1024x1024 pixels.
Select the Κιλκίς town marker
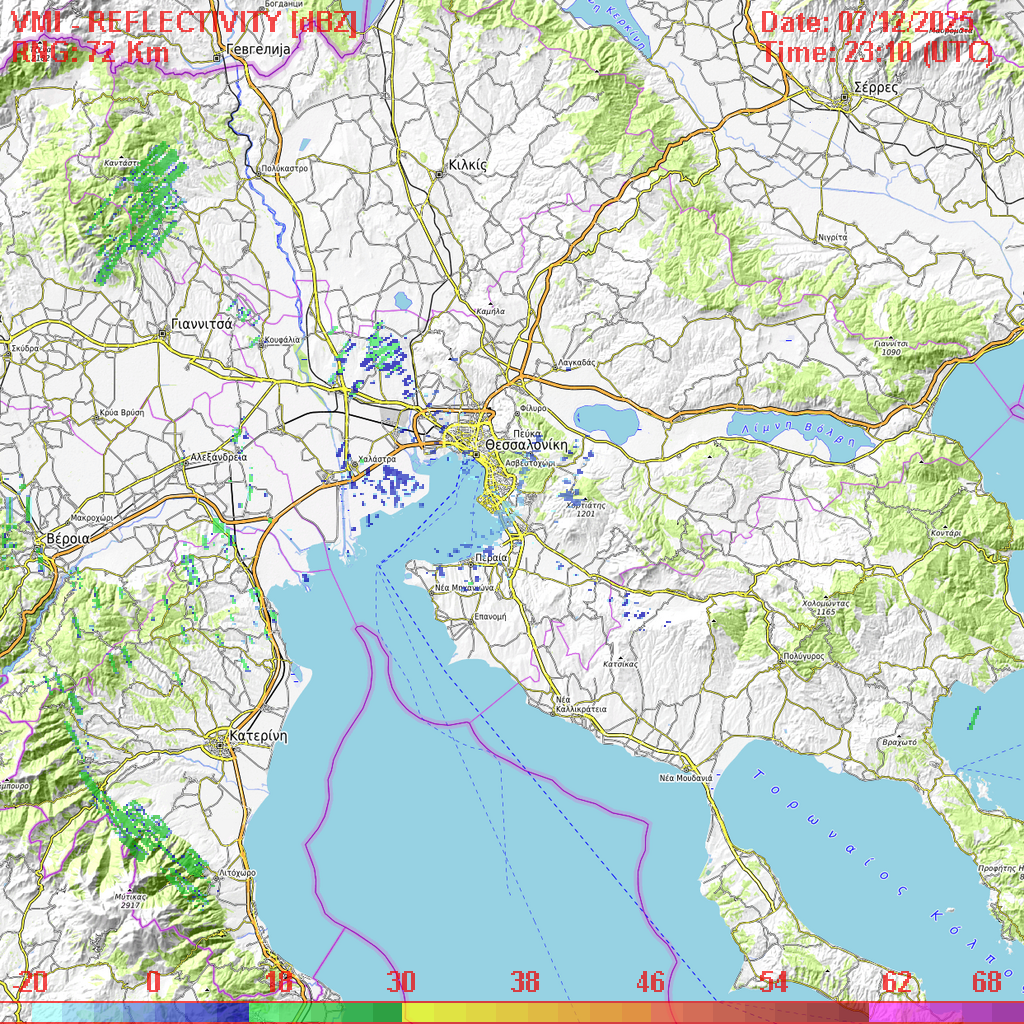click(x=439, y=174)
